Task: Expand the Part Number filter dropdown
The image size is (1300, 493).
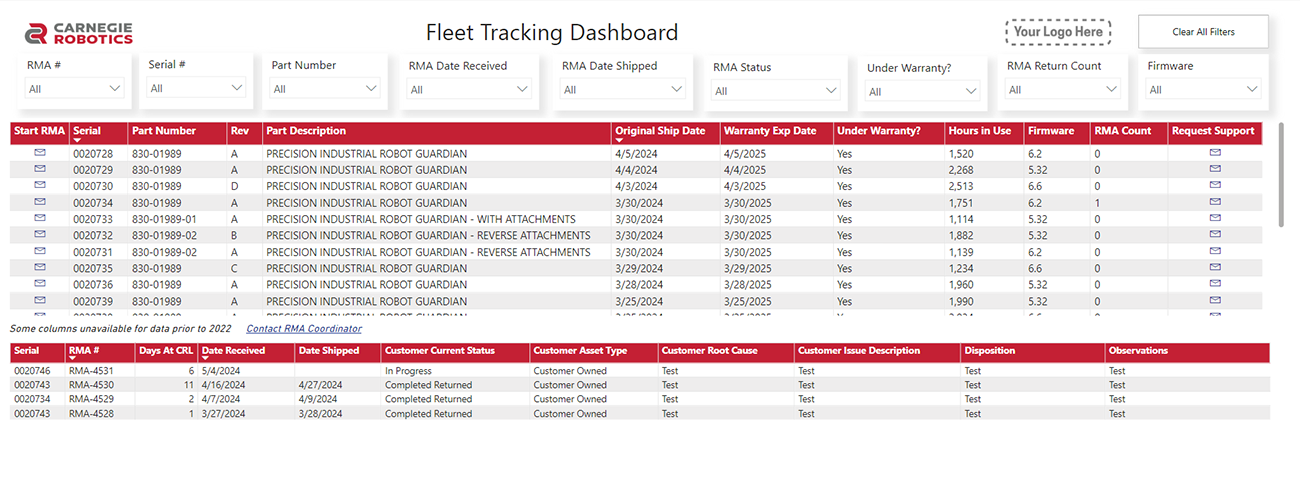Action: [324, 89]
